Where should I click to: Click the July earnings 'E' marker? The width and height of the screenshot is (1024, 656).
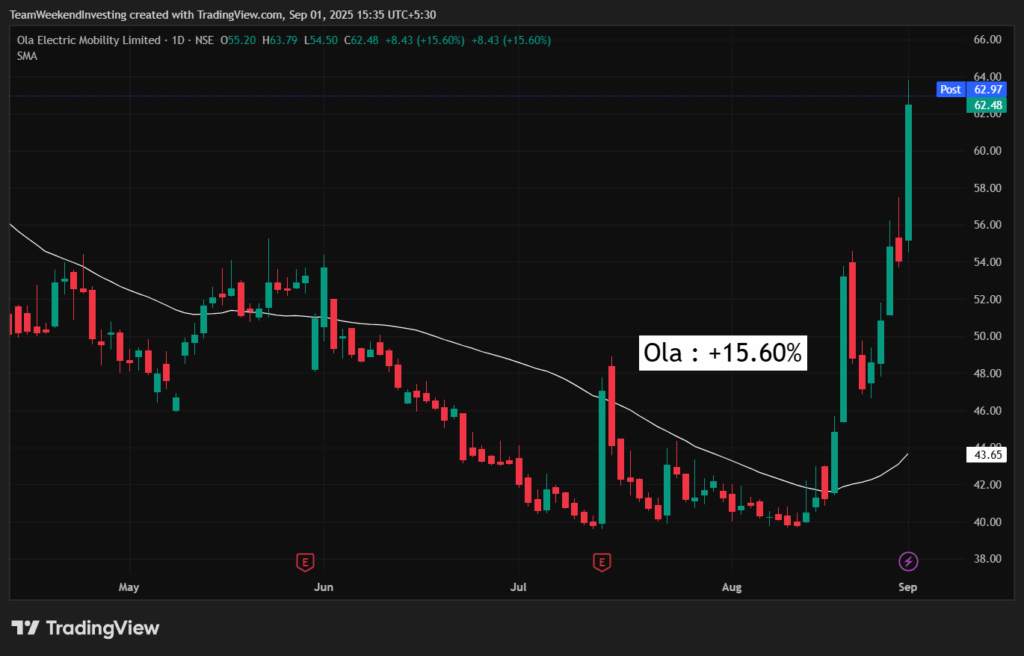pyautogui.click(x=601, y=561)
